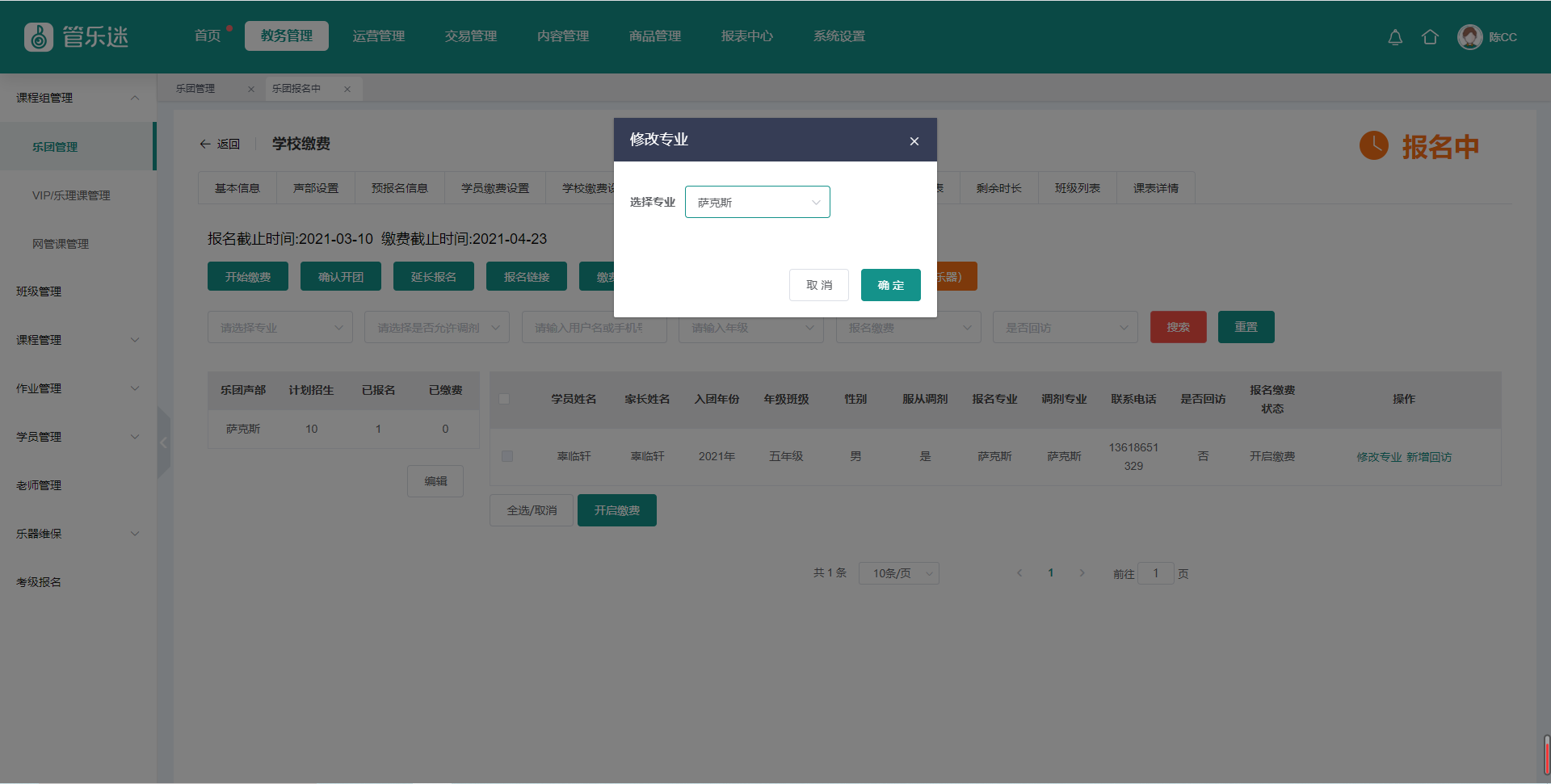Close the 乐团报名中 tab
1551x784 pixels.
pyautogui.click(x=347, y=89)
